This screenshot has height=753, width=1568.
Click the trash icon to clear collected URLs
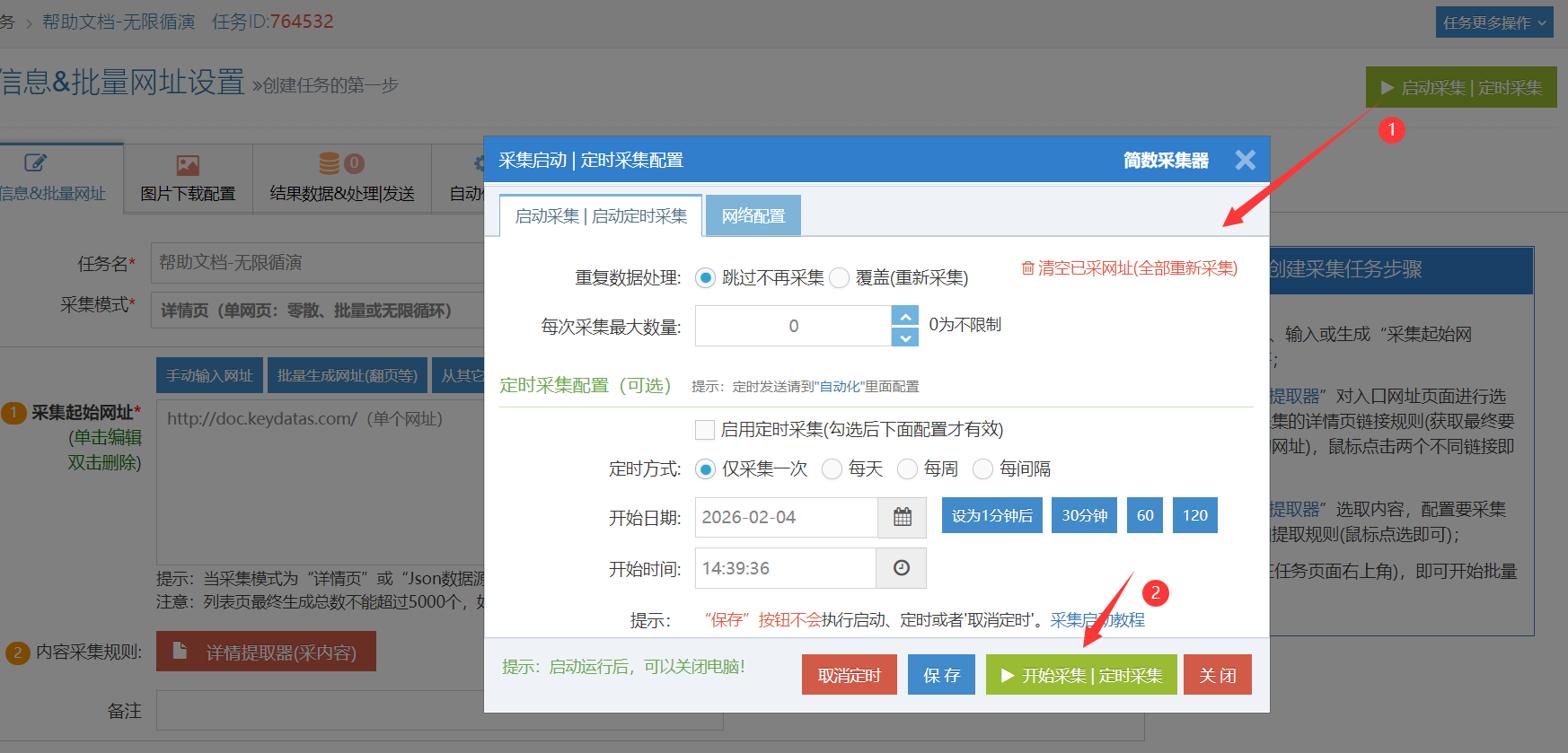click(1027, 267)
